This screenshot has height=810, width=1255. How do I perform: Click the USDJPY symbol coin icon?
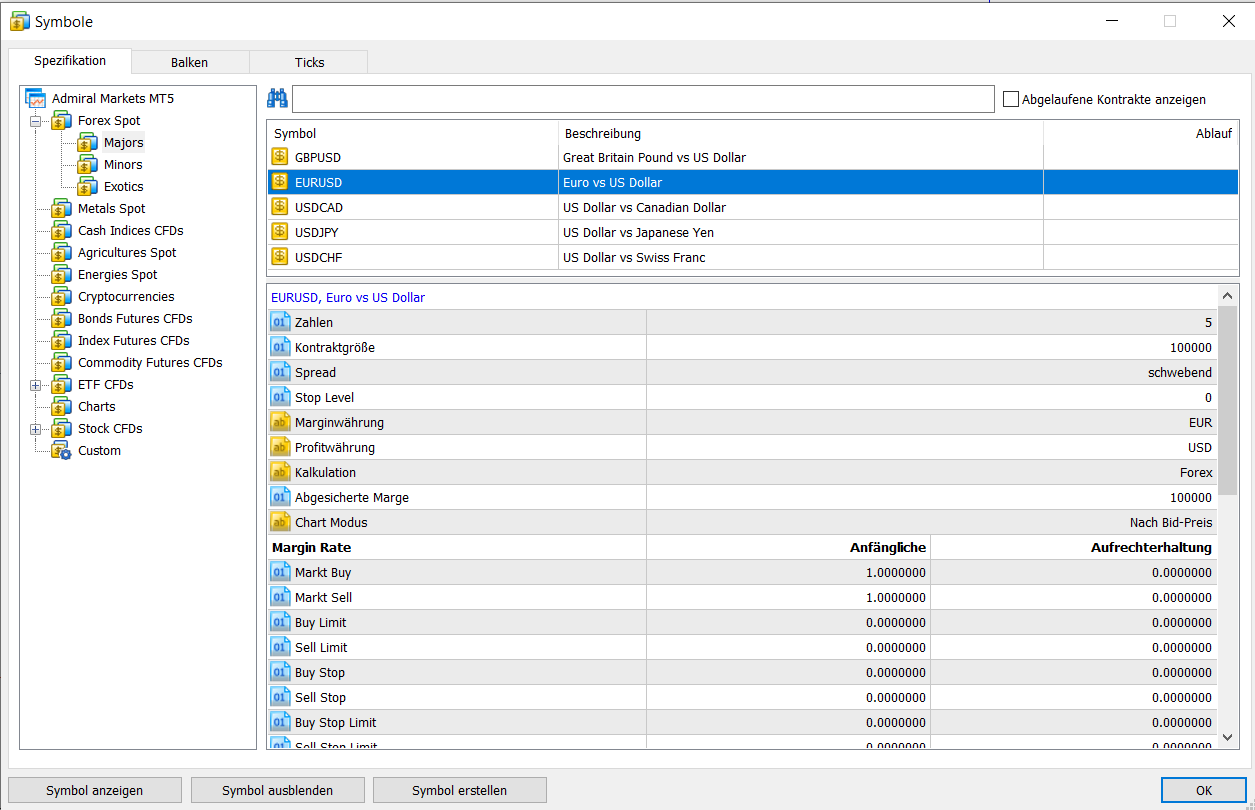280,232
